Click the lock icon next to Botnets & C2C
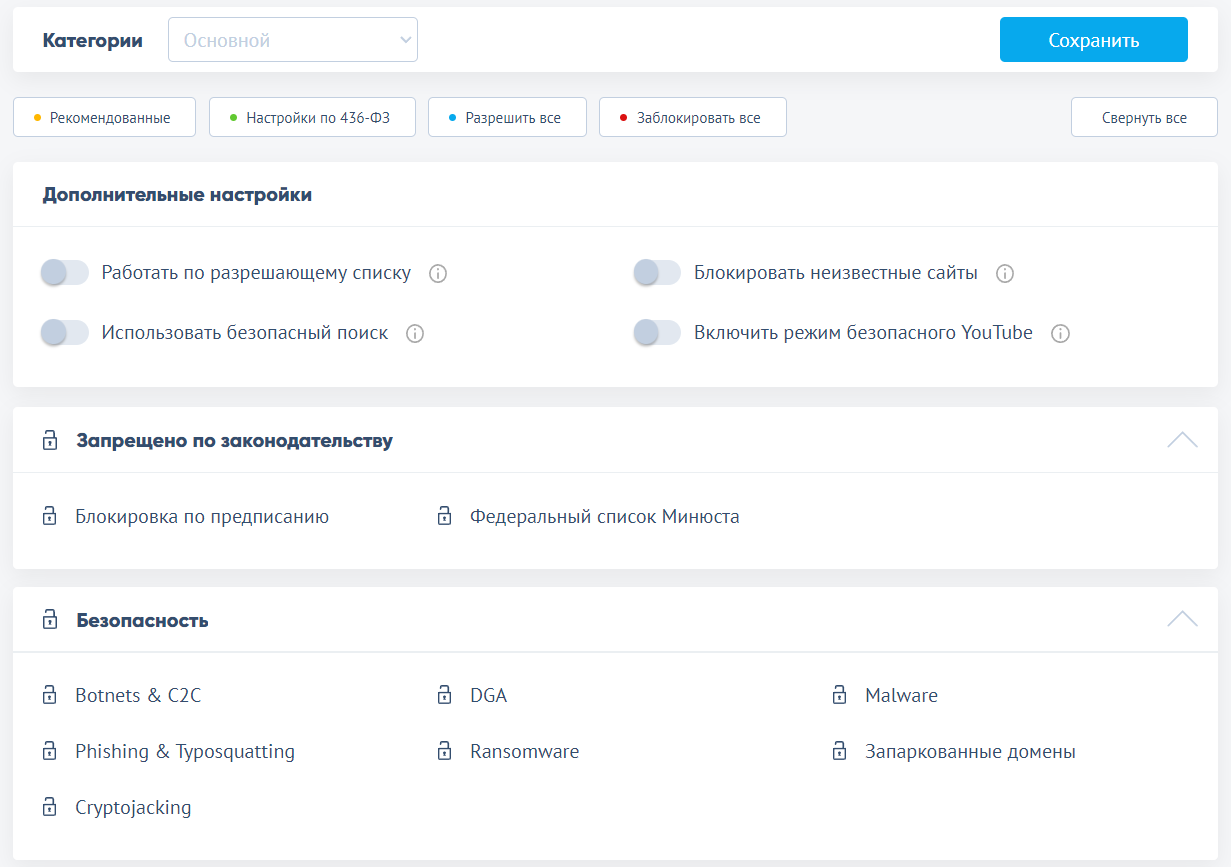 point(49,695)
